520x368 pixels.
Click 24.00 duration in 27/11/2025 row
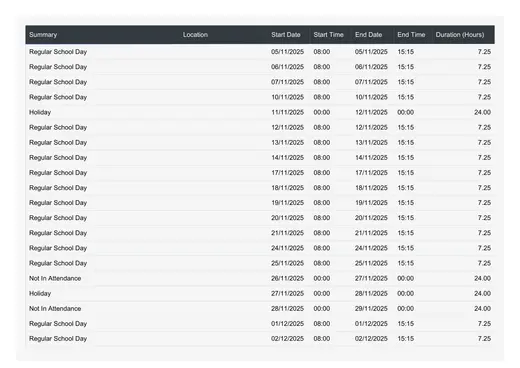(x=482, y=293)
